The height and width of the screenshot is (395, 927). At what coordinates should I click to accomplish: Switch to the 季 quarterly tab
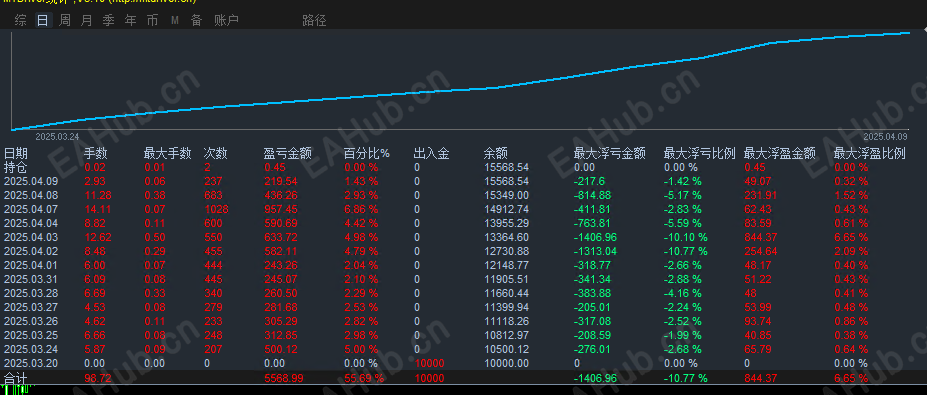click(109, 21)
